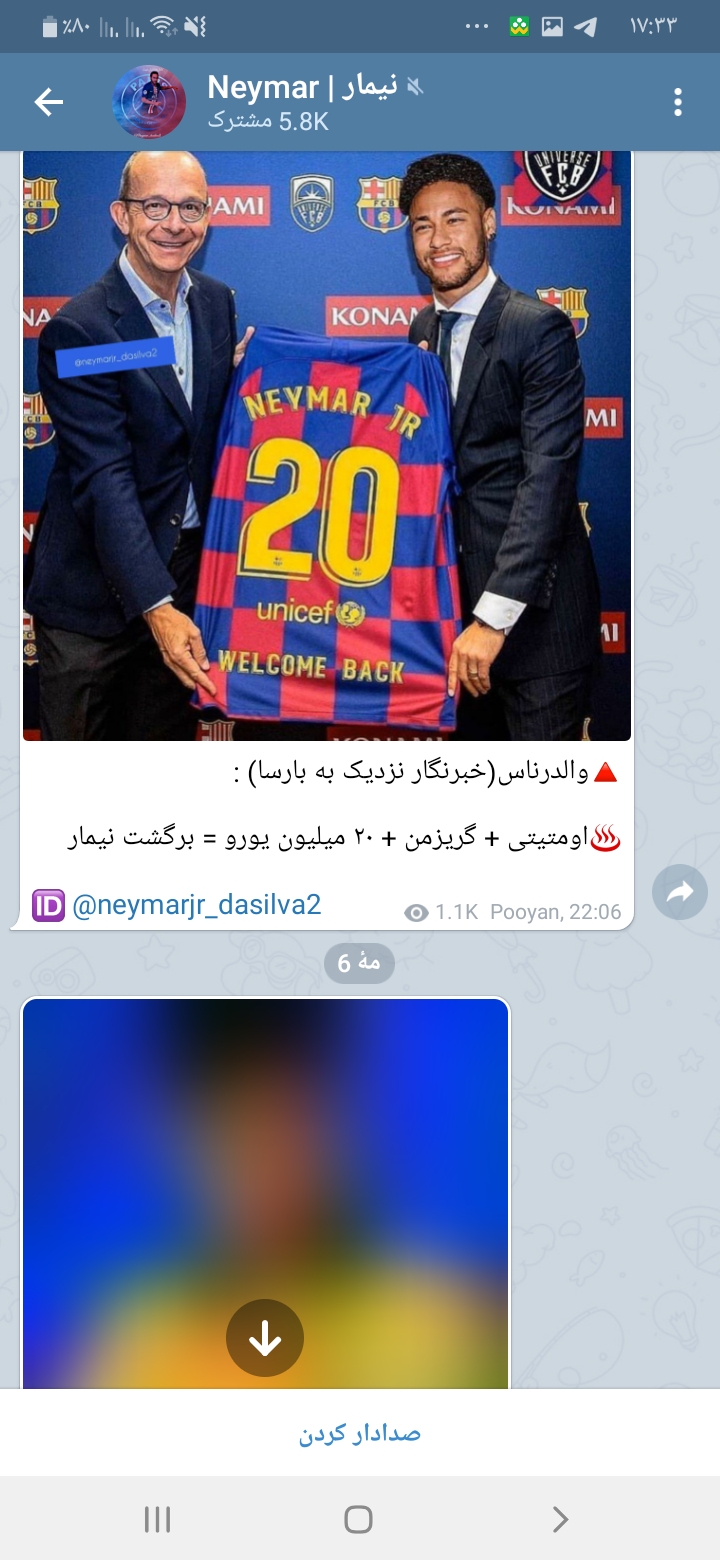Tap the blurred image preview
This screenshot has height=1560, width=720.
click(265, 1193)
